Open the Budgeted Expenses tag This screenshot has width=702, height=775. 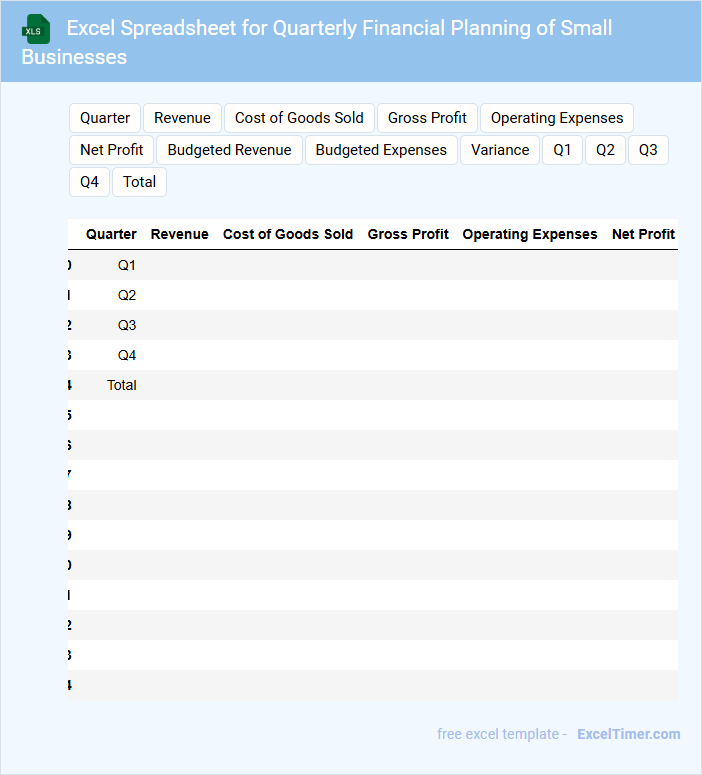(381, 150)
